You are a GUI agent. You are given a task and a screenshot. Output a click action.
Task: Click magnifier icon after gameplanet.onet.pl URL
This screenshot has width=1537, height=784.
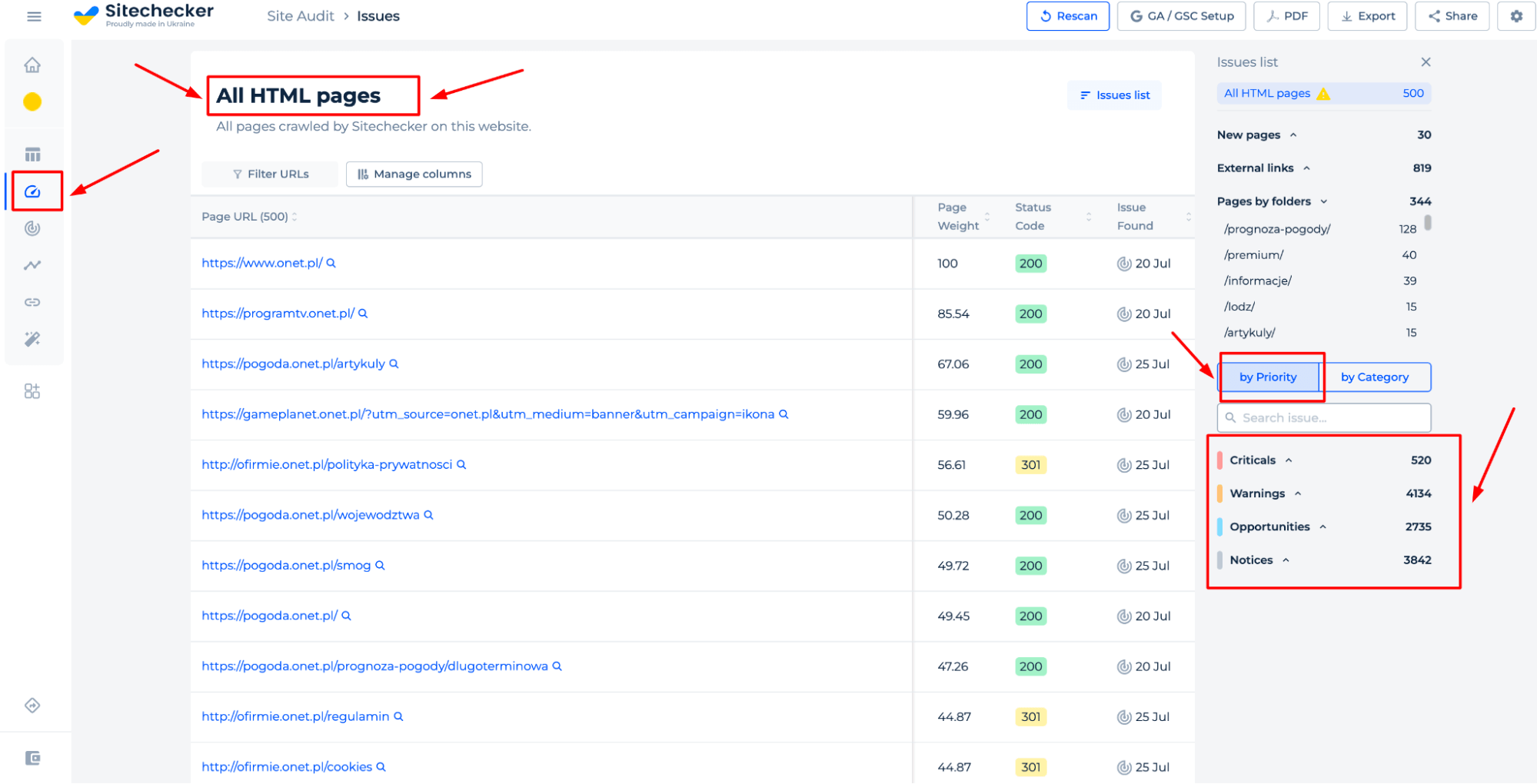[x=783, y=414]
